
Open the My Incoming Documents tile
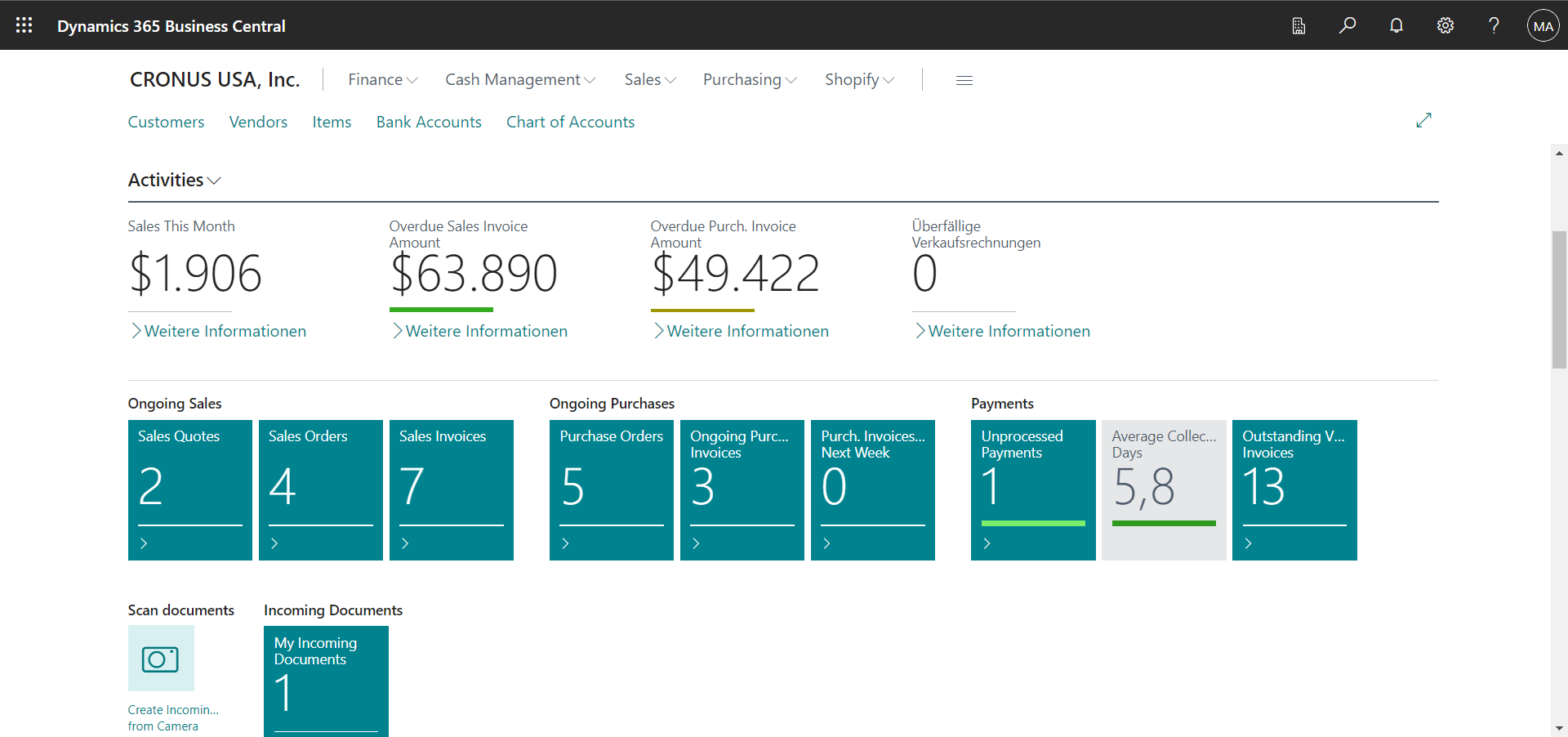(x=326, y=681)
